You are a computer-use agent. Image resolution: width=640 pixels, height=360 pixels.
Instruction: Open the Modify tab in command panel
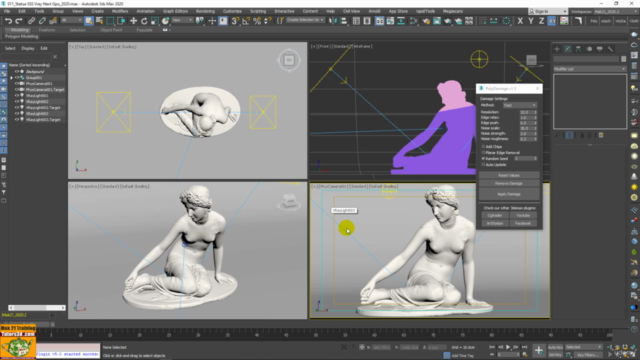point(568,49)
